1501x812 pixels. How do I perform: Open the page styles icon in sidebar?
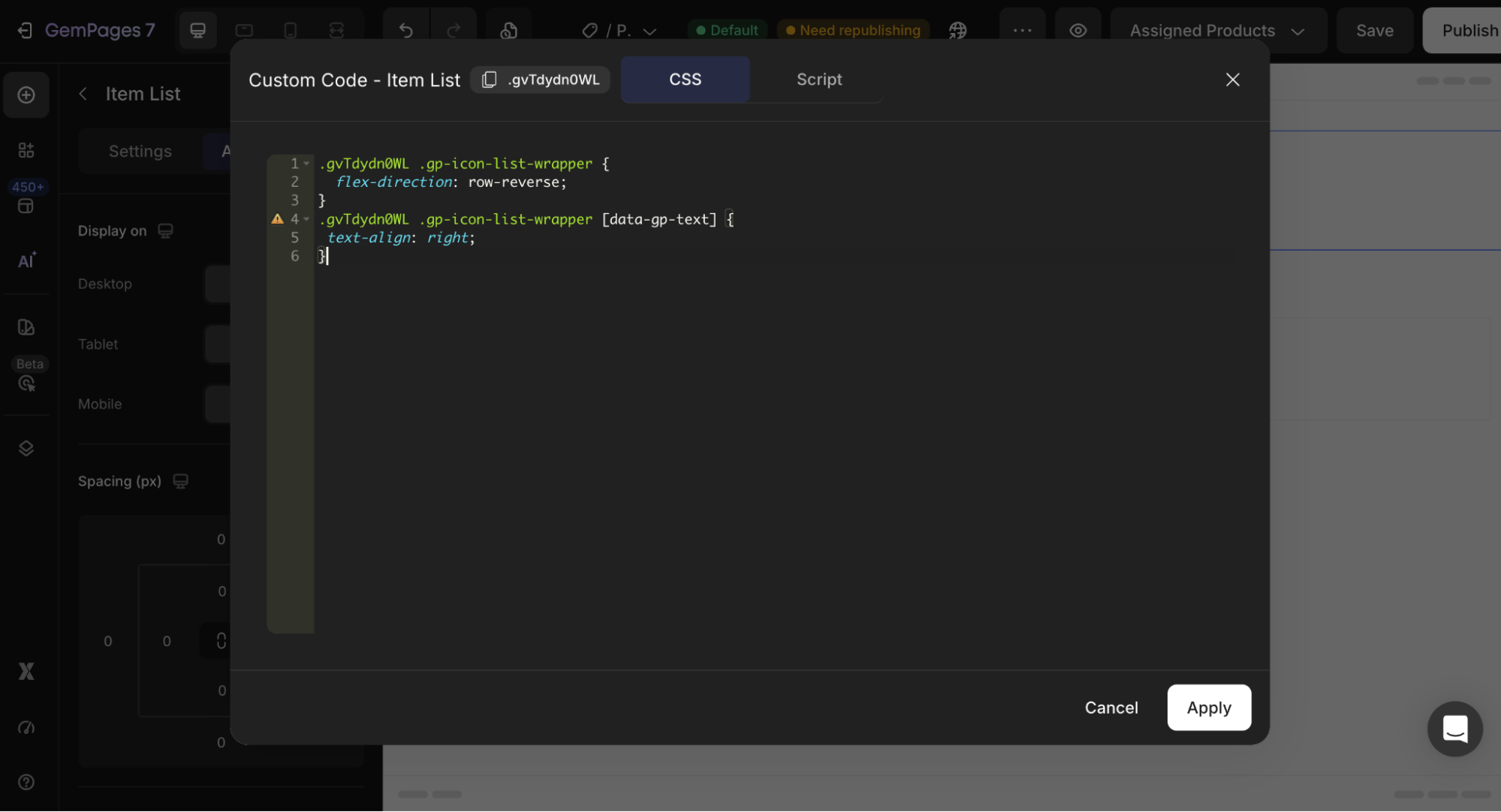click(26, 327)
